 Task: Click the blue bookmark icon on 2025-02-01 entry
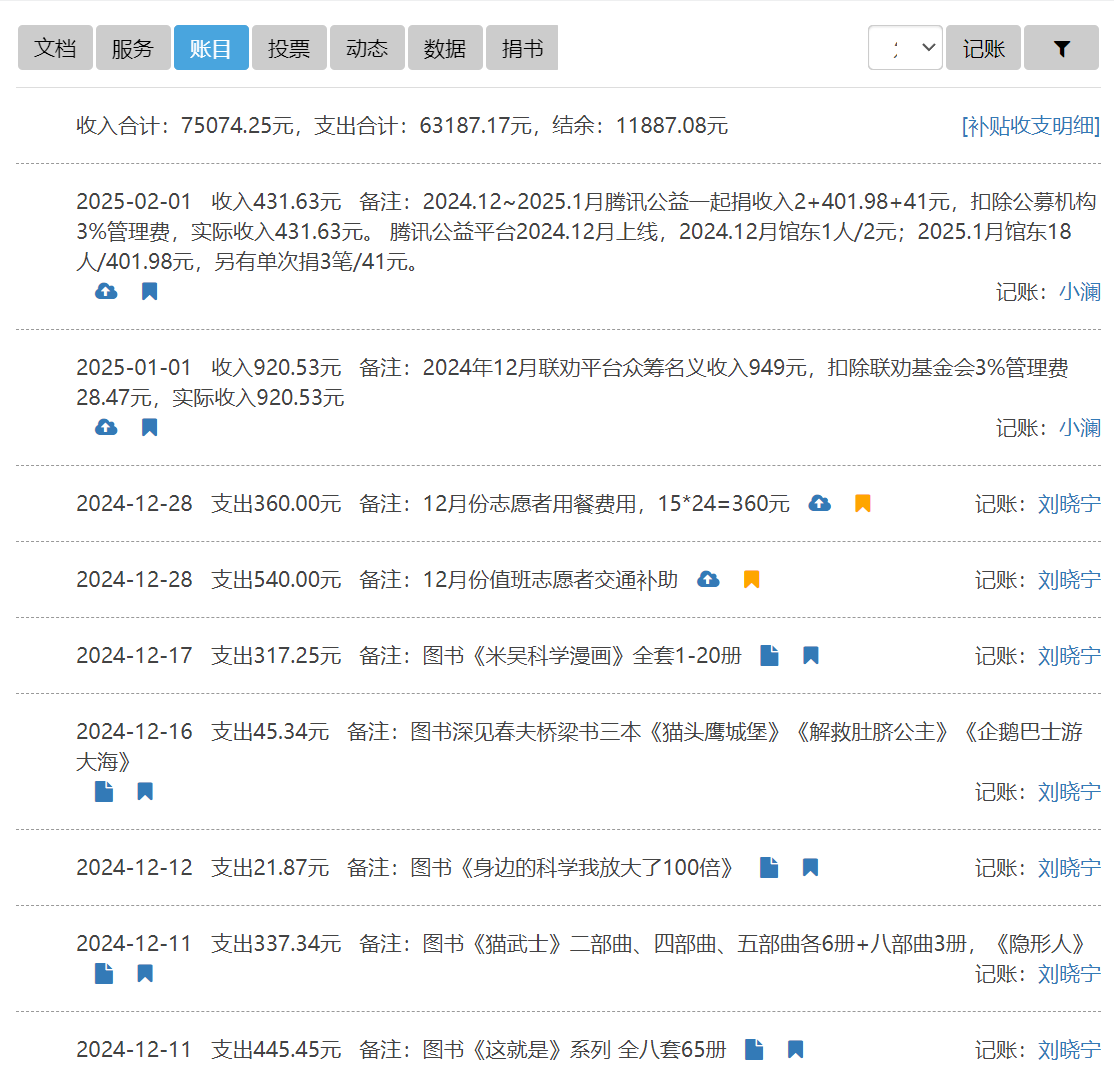coord(149,292)
